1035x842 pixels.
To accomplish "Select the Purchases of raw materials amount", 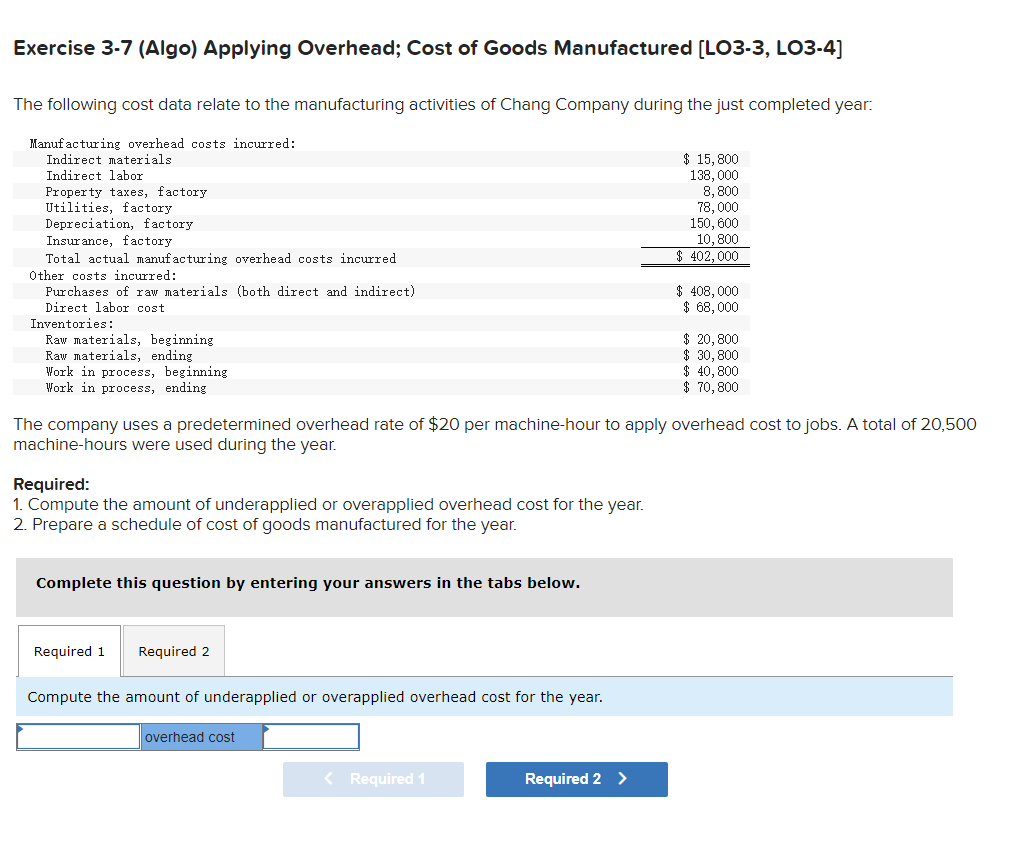I will (x=712, y=291).
